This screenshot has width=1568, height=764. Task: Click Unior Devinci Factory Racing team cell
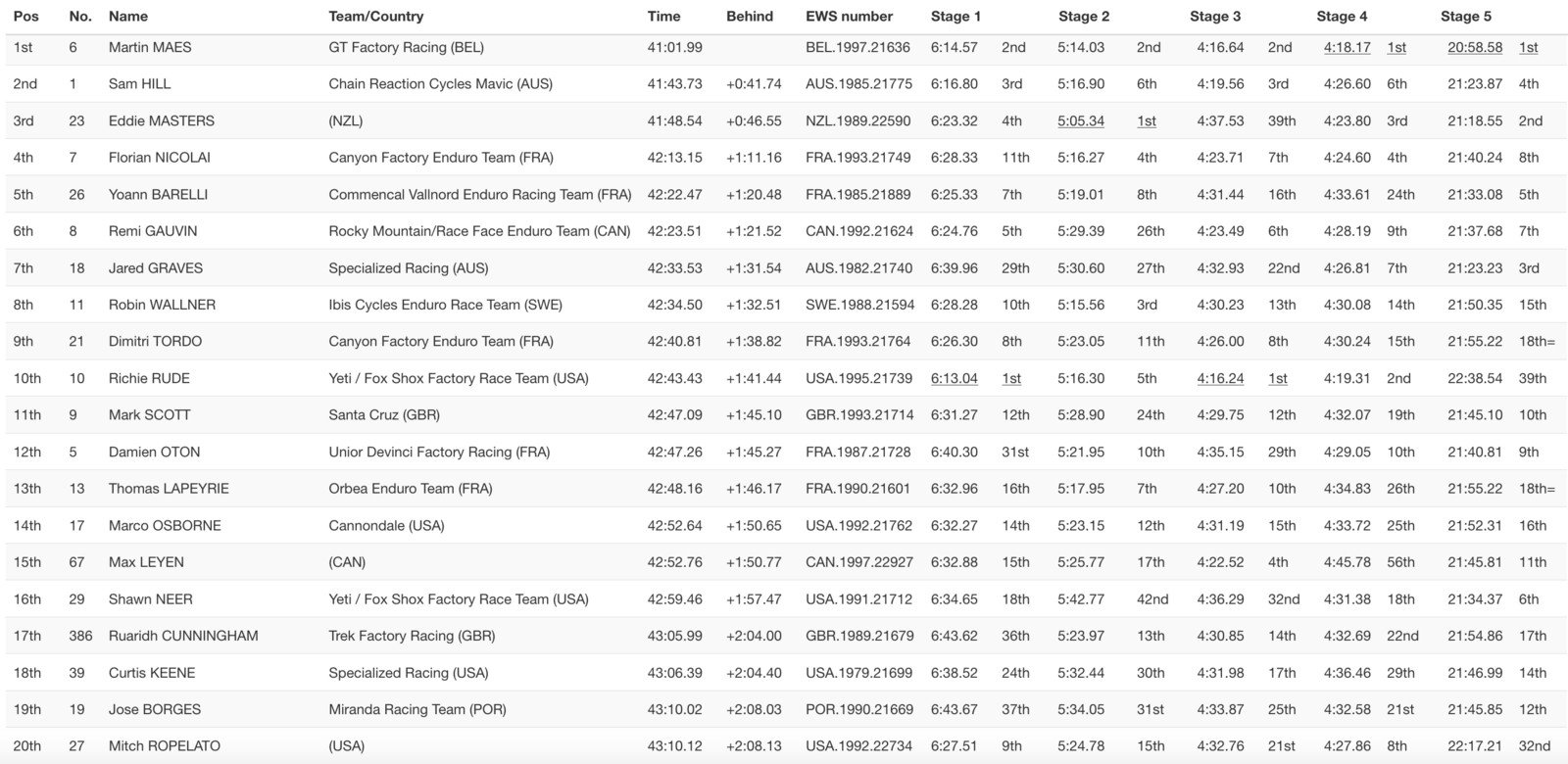[x=440, y=452]
